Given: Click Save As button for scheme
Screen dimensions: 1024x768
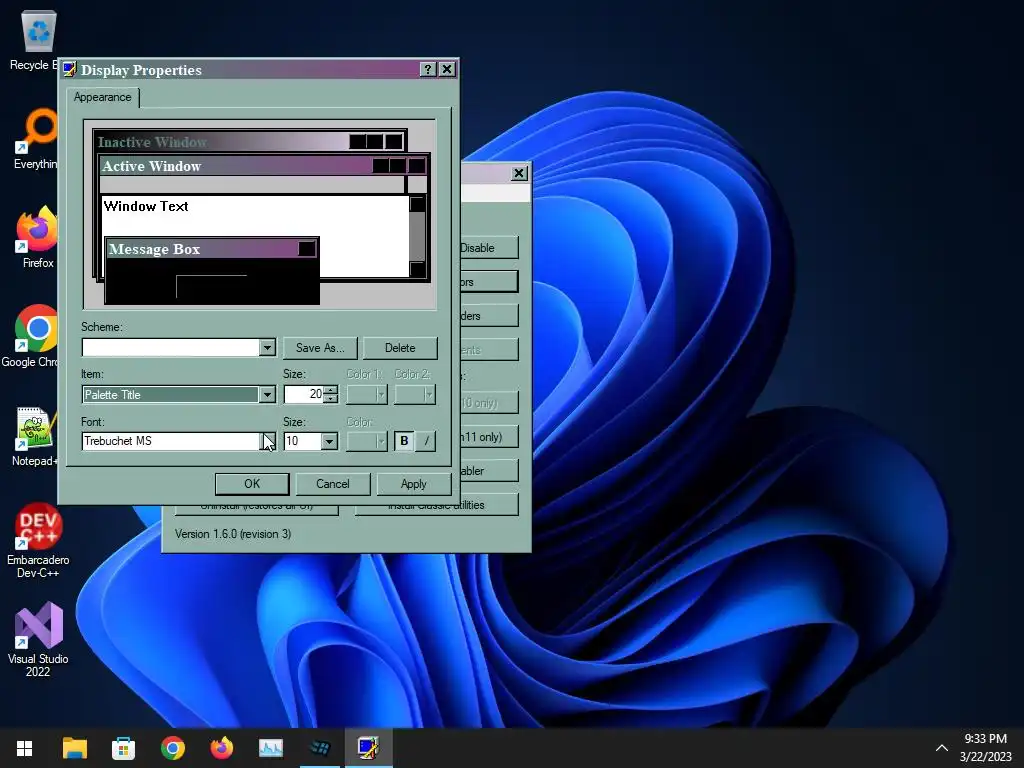Looking at the screenshot, I should (320, 348).
